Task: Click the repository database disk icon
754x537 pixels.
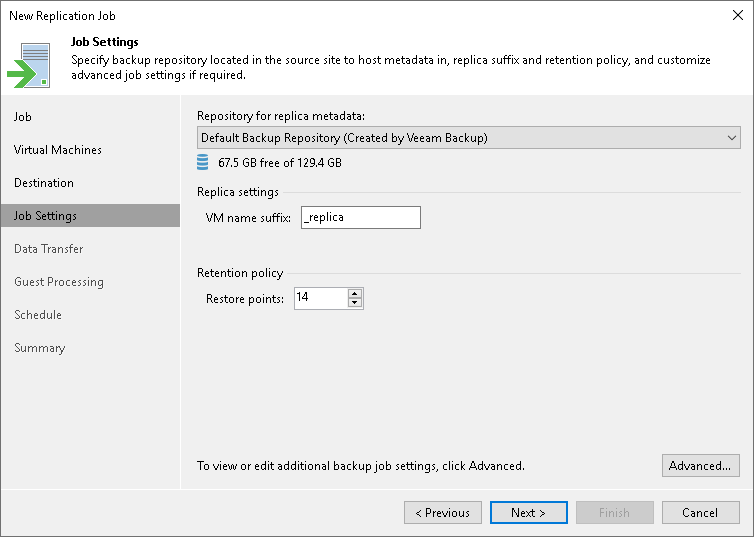Action: point(204,162)
